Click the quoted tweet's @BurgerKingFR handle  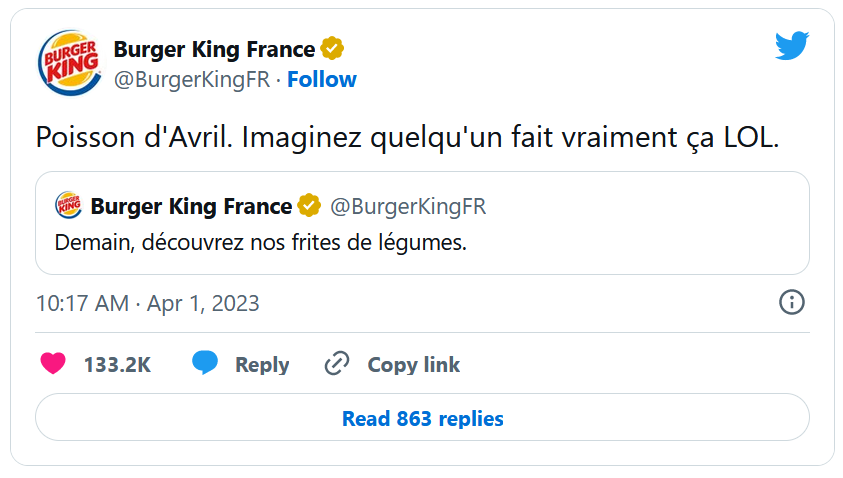(407, 207)
